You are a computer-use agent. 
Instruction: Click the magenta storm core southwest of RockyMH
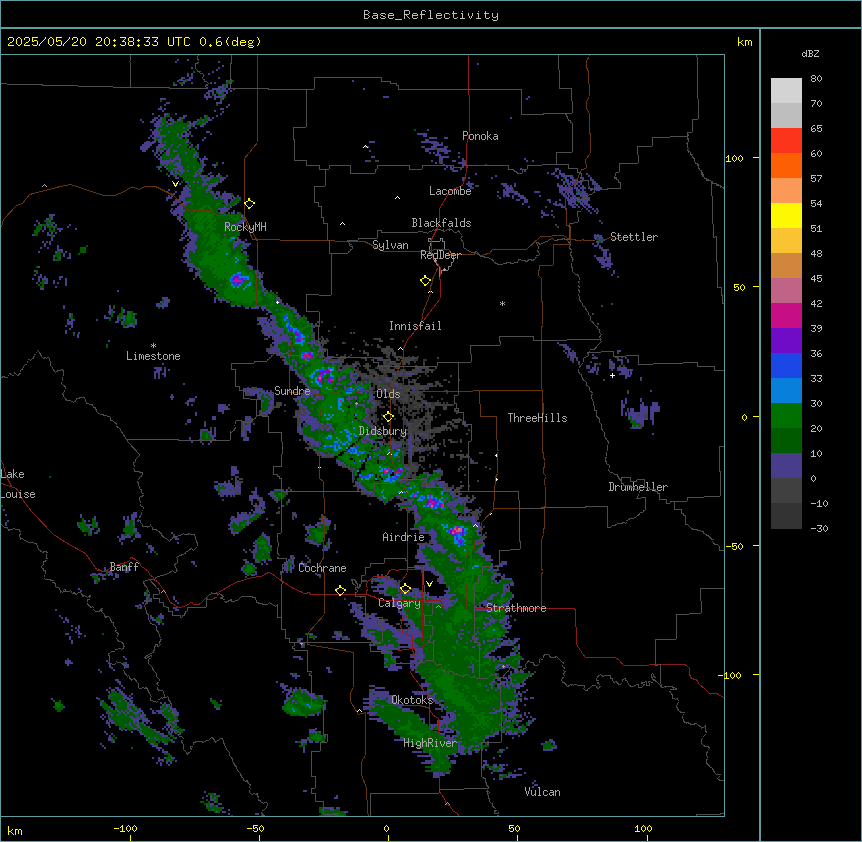click(237, 280)
